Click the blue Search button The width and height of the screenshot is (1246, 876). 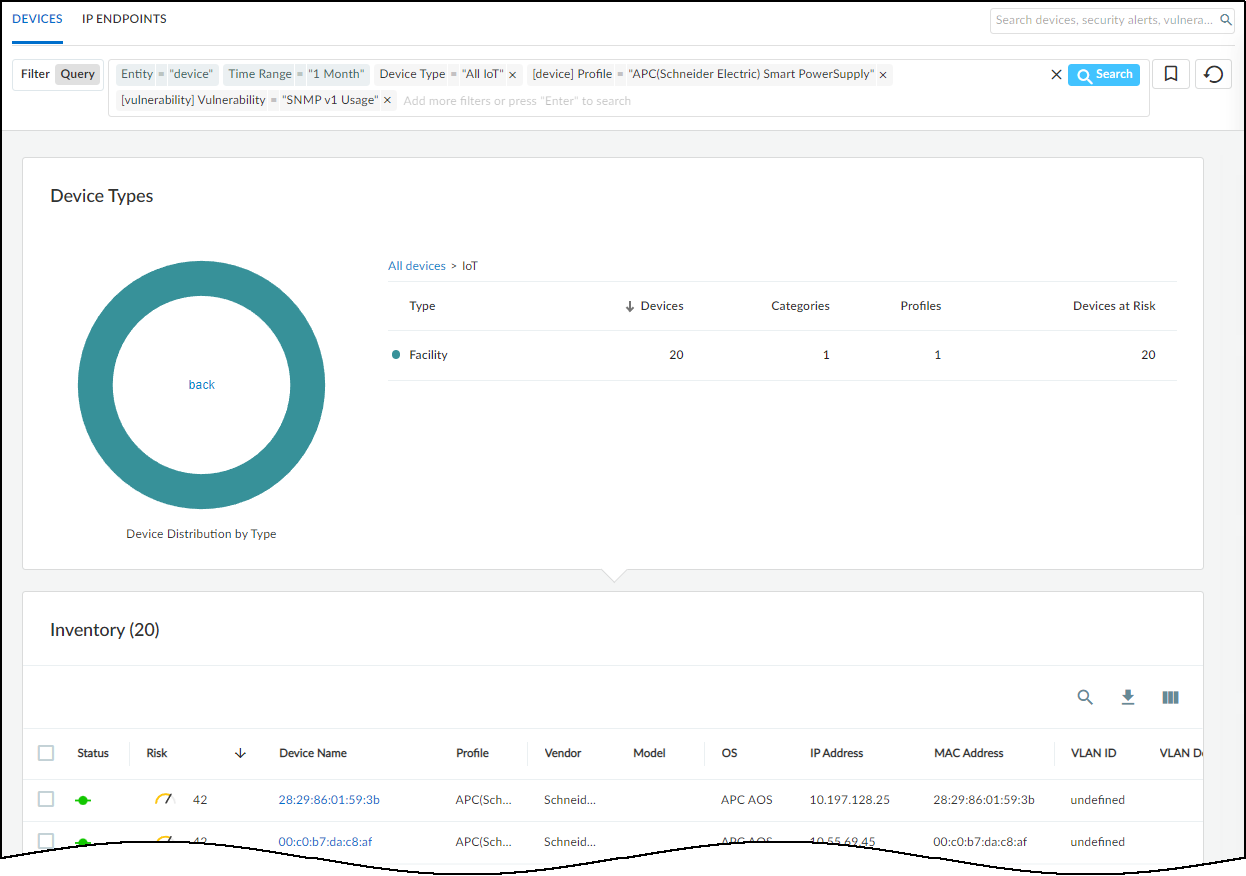click(1104, 75)
